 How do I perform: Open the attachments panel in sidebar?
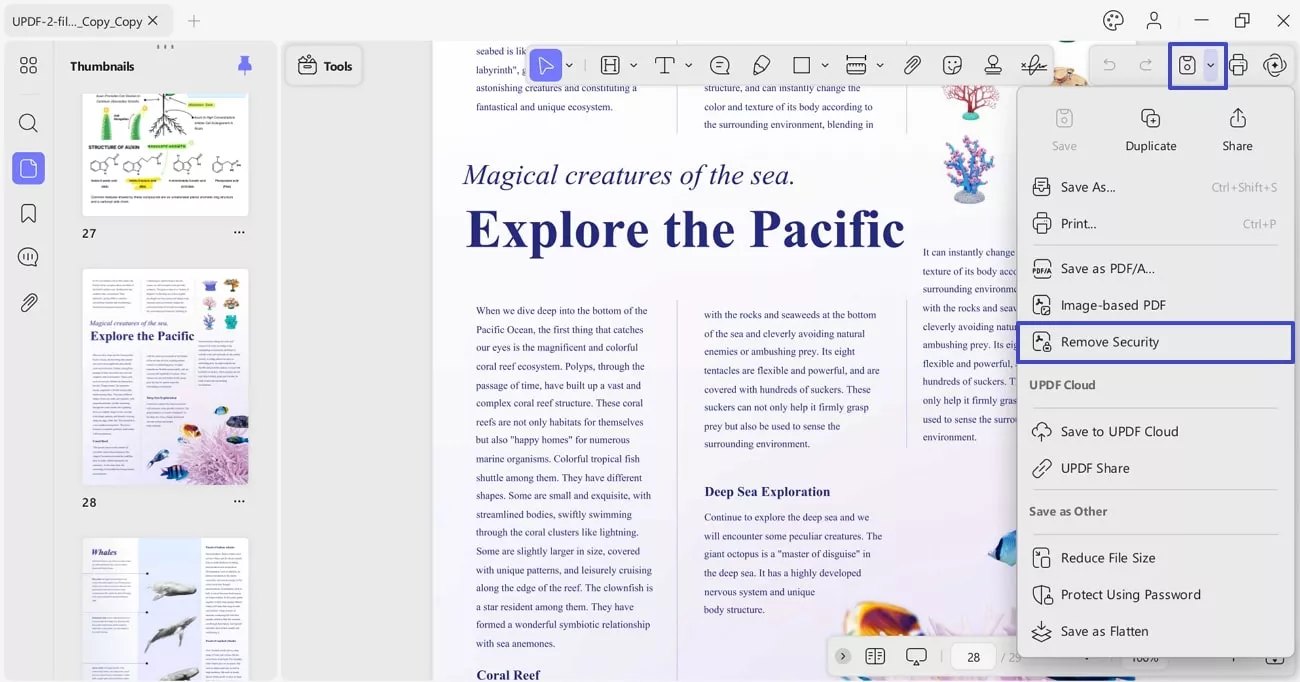(28, 303)
